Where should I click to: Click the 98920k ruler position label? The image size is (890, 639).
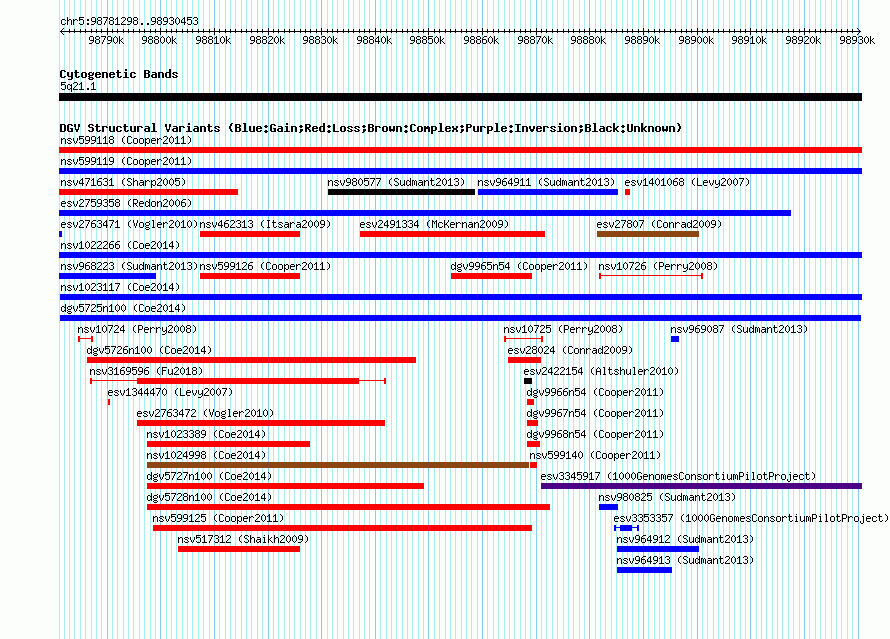[x=803, y=40]
